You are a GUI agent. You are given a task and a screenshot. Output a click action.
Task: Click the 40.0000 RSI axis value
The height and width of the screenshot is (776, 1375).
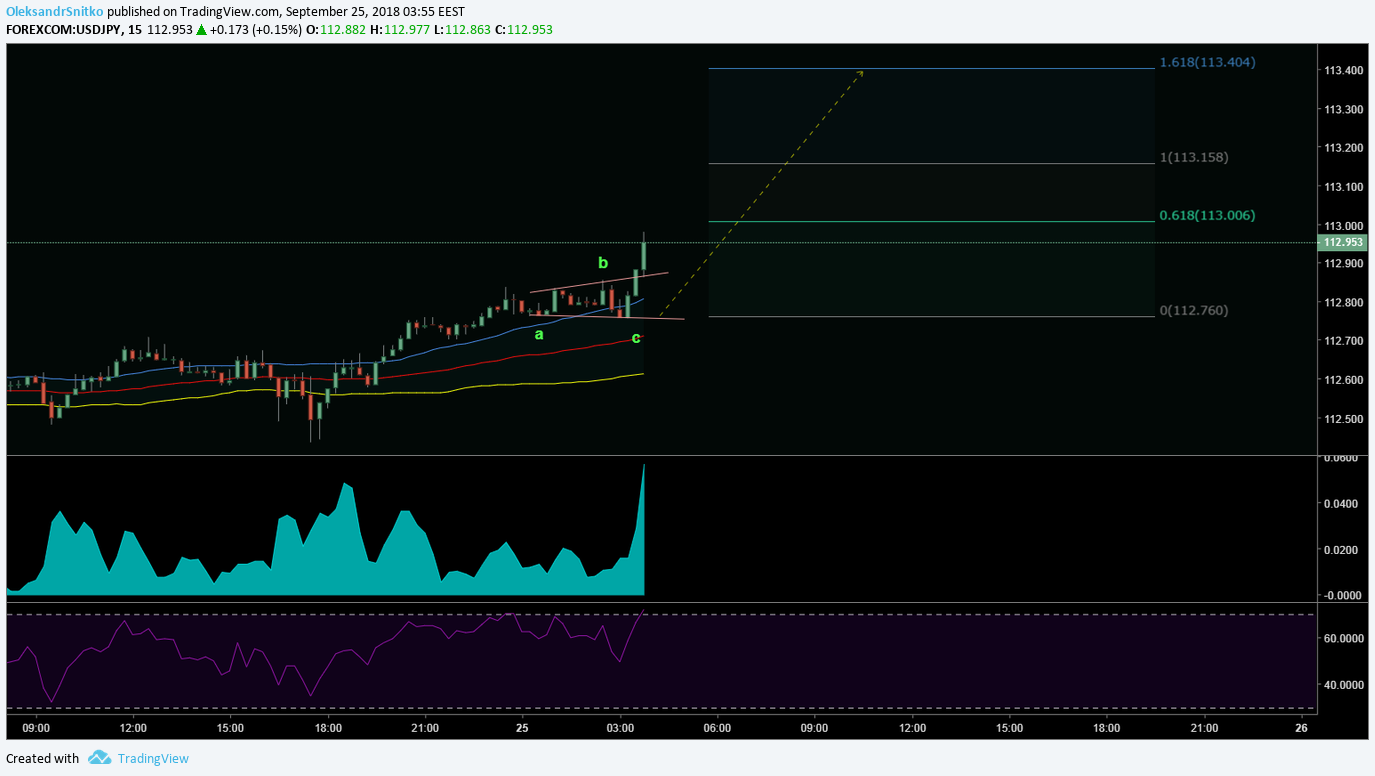[x=1343, y=685]
